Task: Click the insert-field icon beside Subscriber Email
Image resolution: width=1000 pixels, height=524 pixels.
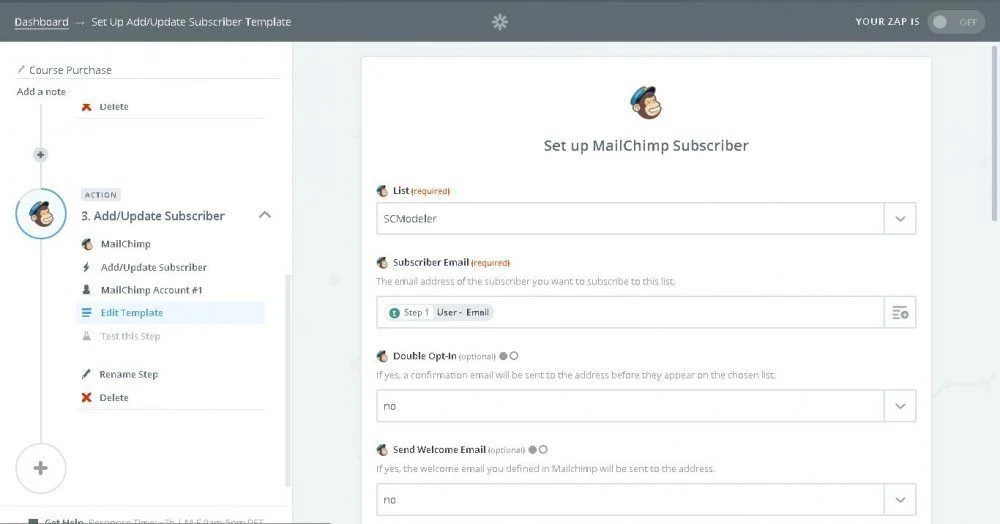Action: pos(900,313)
